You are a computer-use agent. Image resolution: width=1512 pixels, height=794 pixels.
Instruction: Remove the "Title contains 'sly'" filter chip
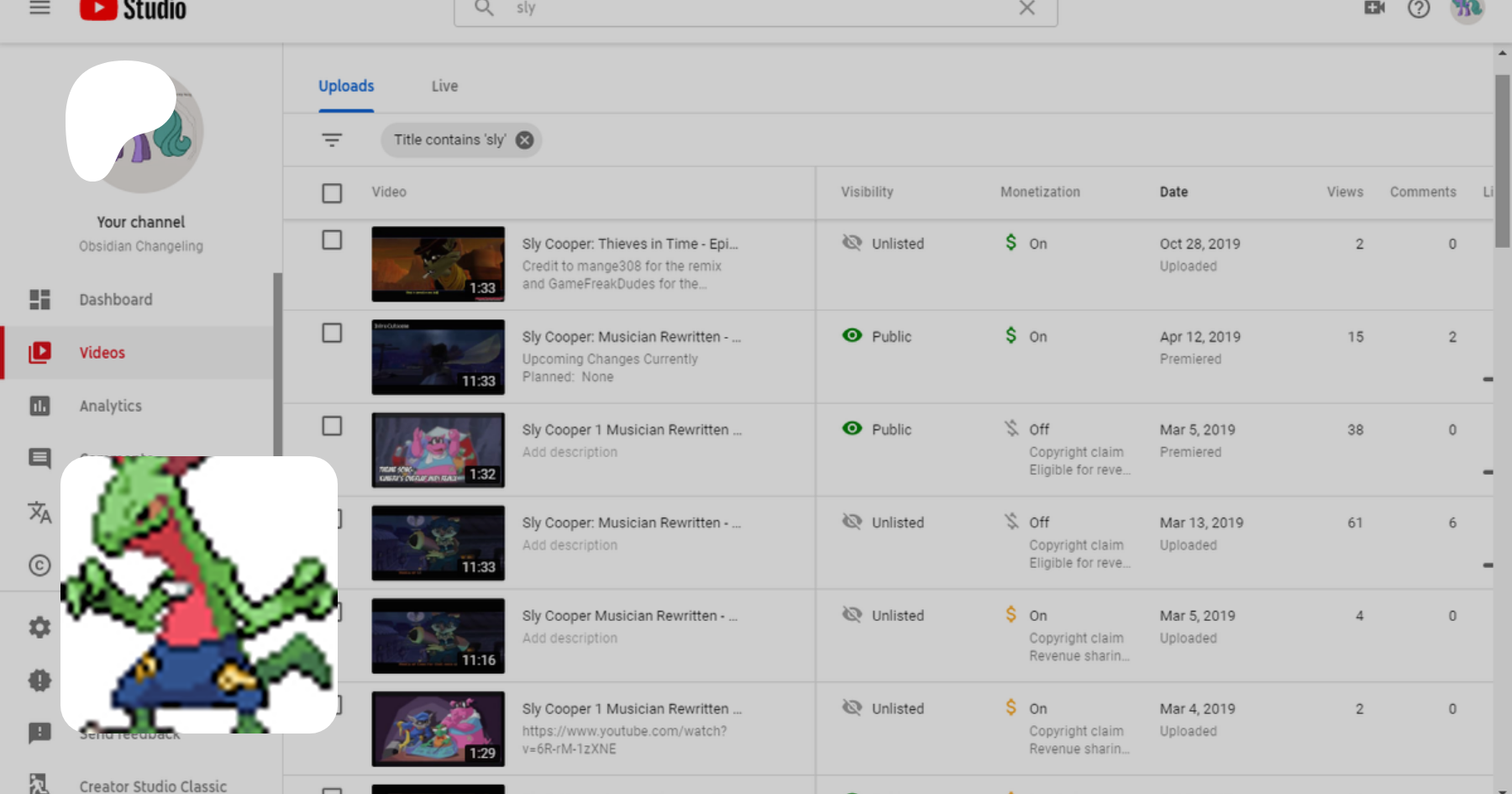[524, 140]
